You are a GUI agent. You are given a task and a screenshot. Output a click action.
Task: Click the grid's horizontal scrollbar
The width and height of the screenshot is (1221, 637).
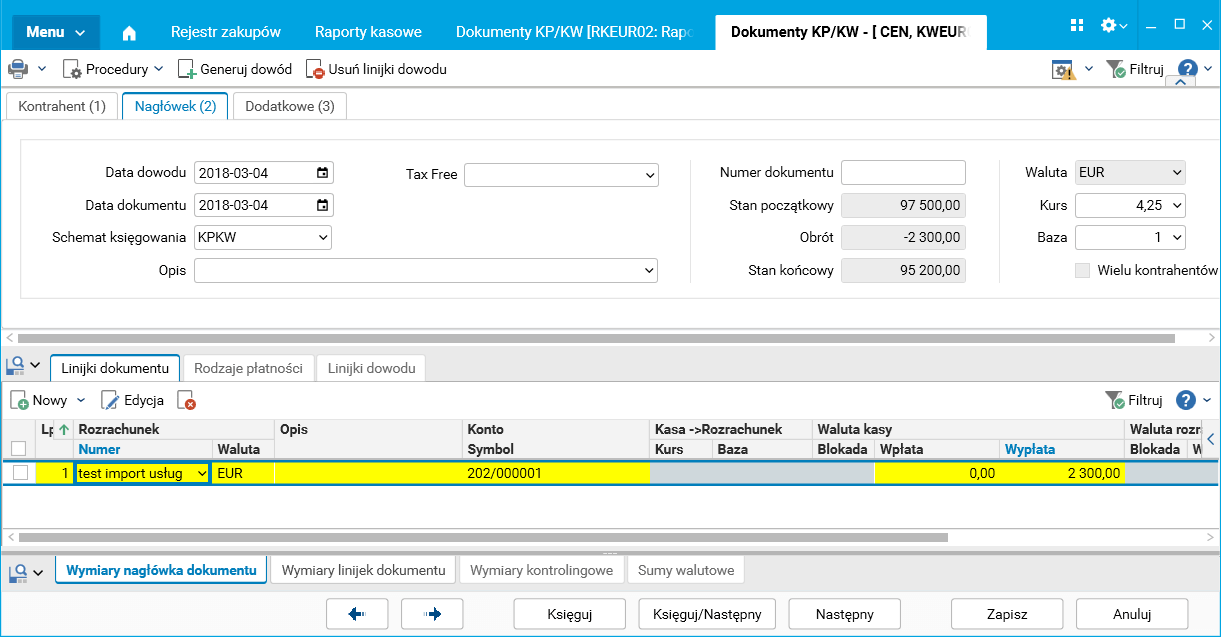[x=480, y=537]
